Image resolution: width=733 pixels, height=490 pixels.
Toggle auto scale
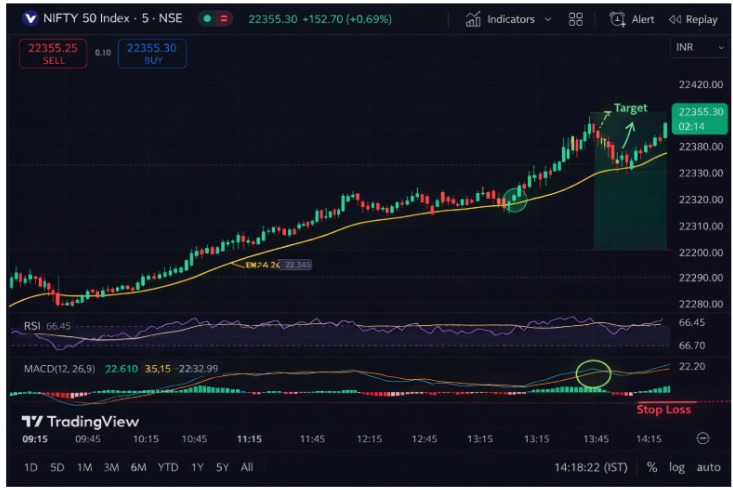tap(708, 467)
